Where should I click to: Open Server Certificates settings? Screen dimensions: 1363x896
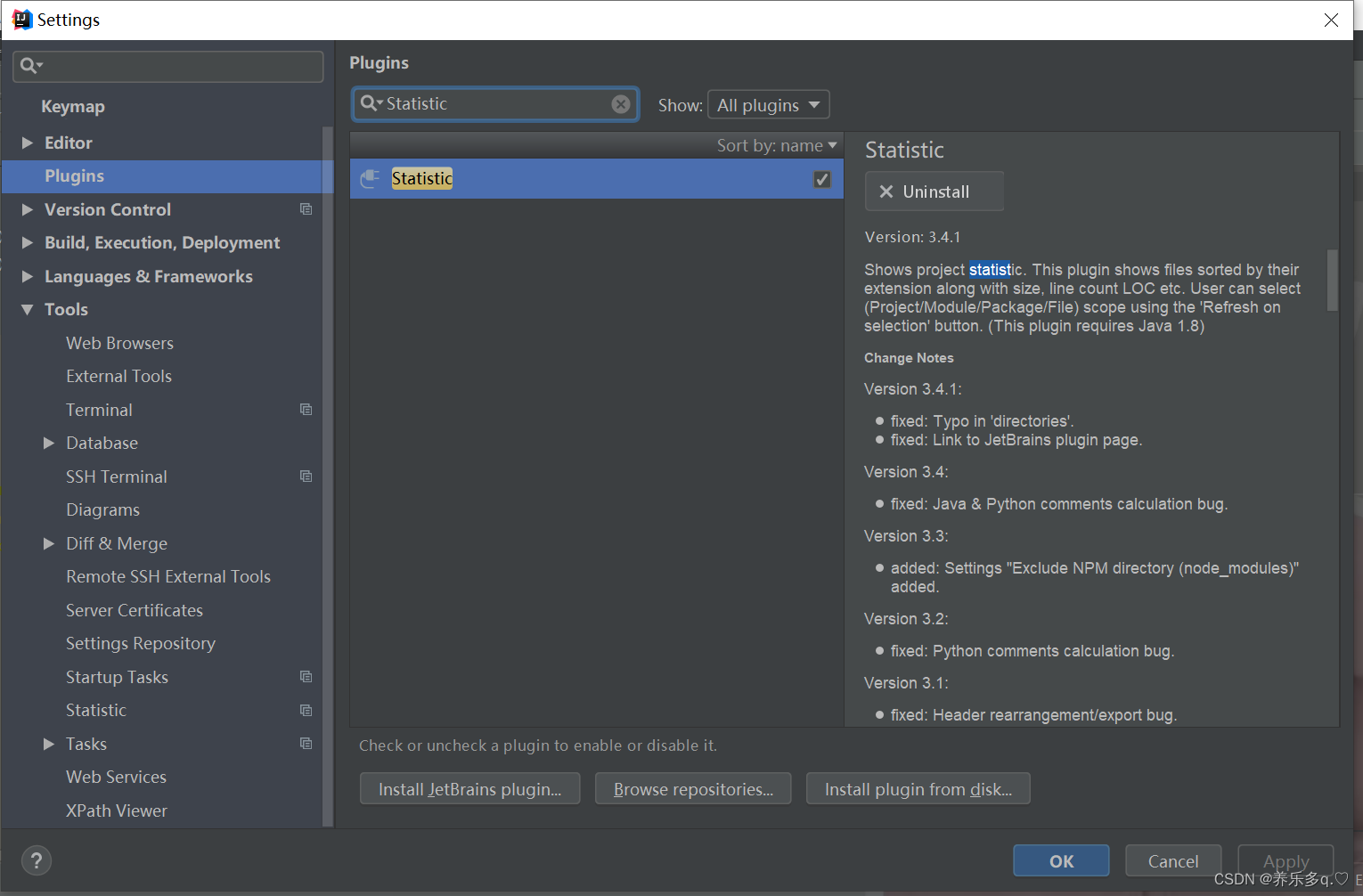pos(135,610)
